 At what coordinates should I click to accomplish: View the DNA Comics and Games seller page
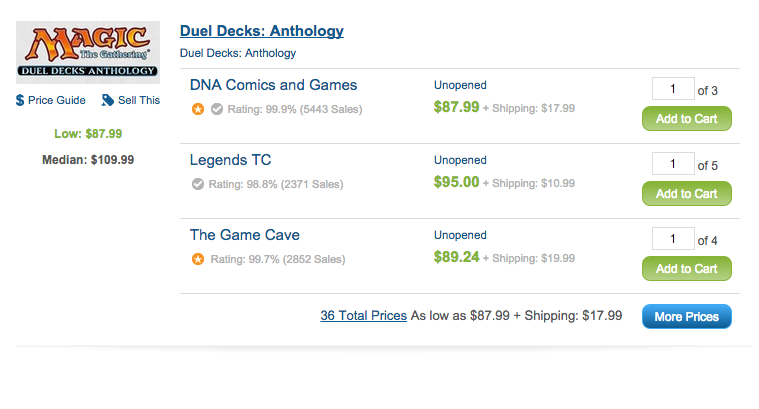coord(273,85)
